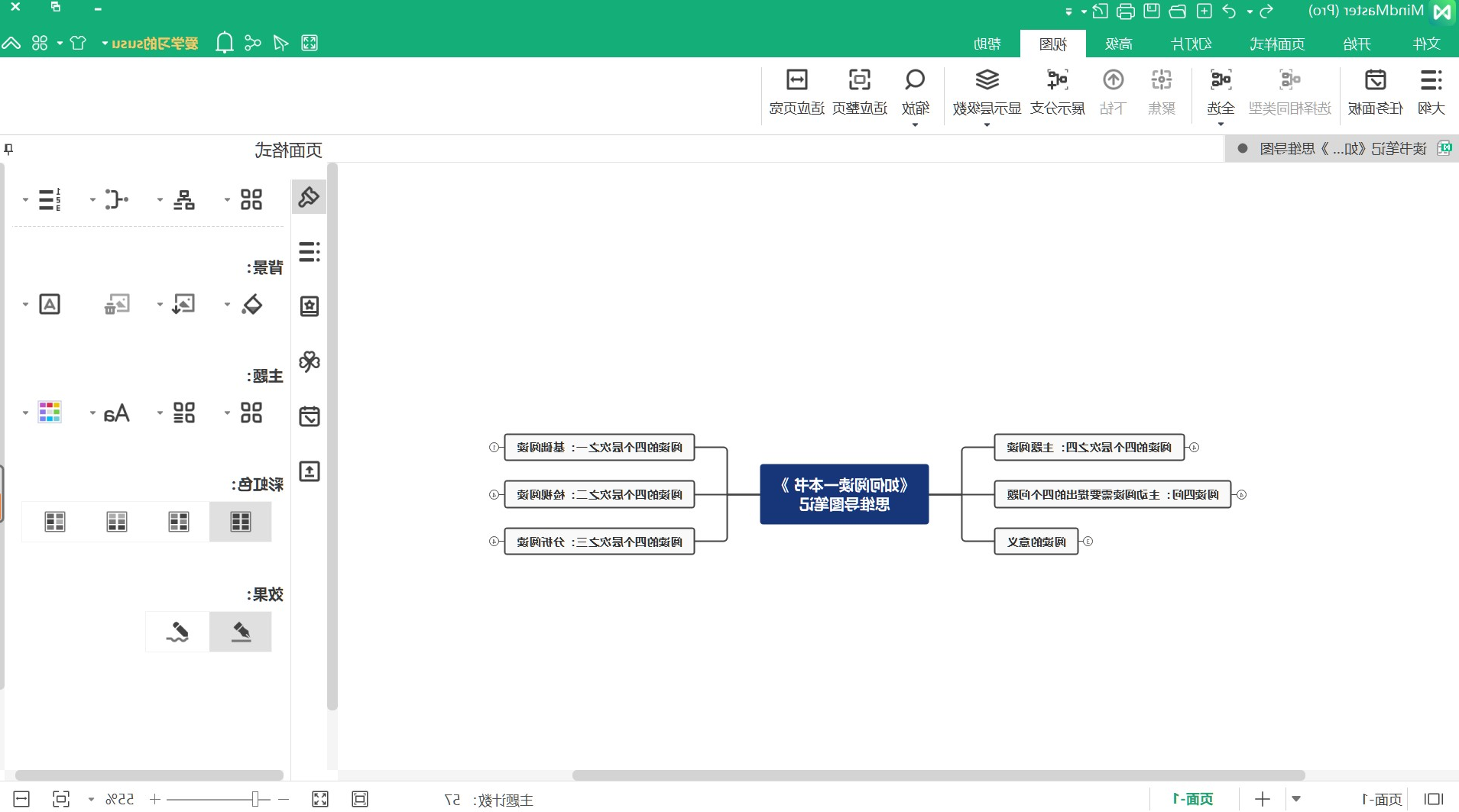The height and width of the screenshot is (812, 1459).
Task: Select the highlighted straight effect (效果) option
Action: click(240, 632)
